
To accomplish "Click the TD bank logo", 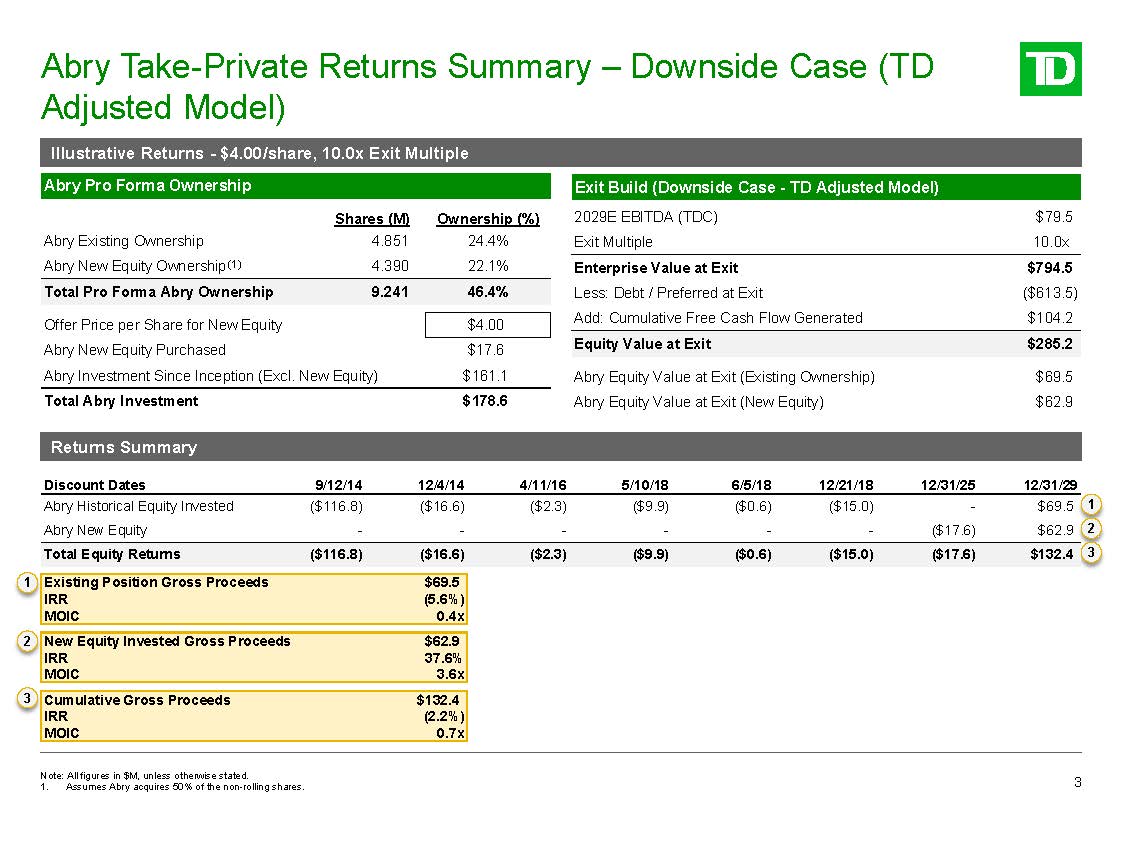I will (1050, 69).
